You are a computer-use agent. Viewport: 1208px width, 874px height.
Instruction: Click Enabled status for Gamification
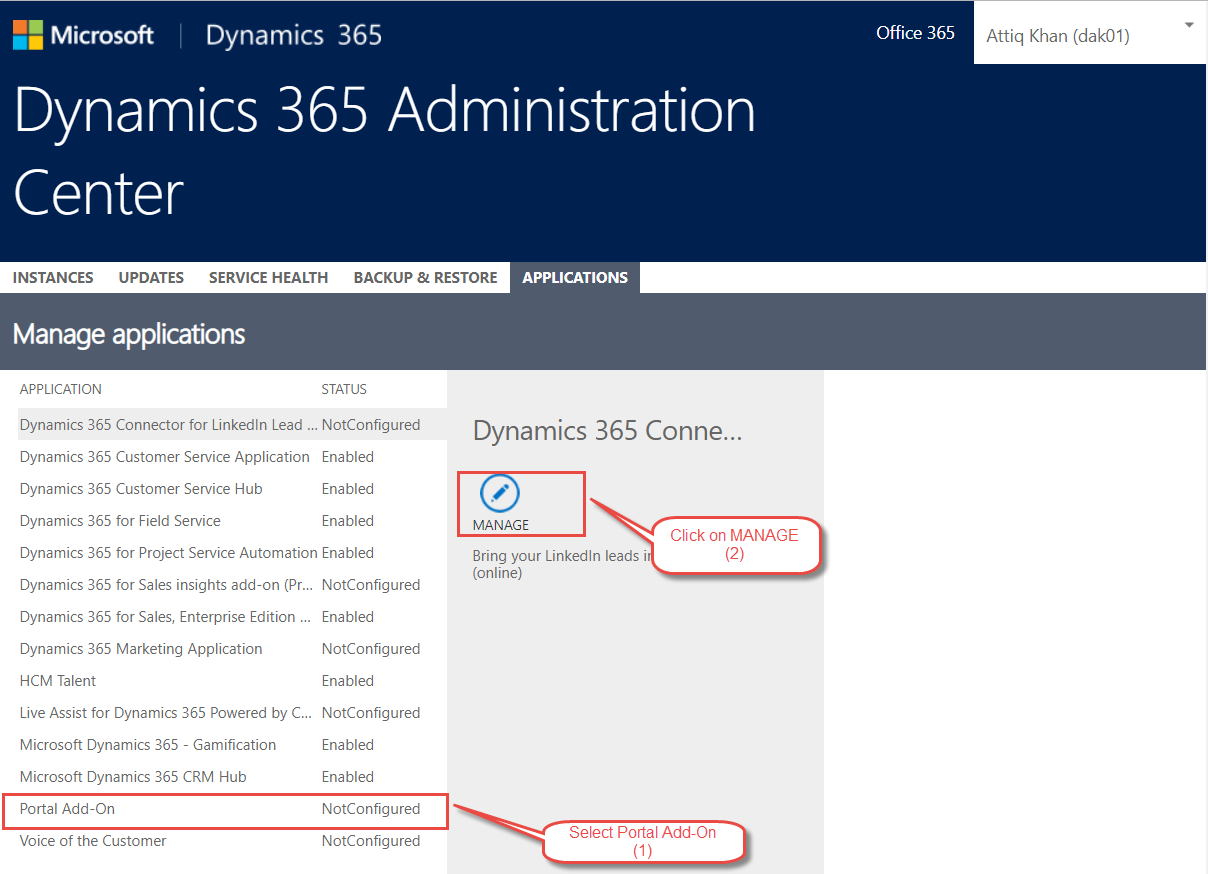348,745
